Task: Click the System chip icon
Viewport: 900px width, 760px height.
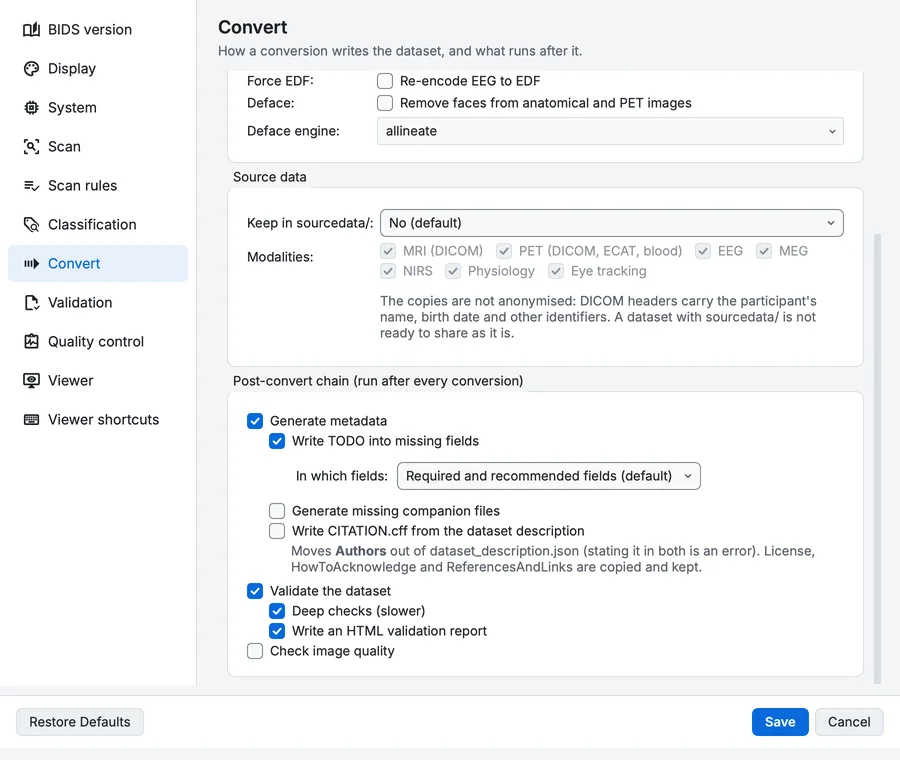Action: [x=32, y=107]
